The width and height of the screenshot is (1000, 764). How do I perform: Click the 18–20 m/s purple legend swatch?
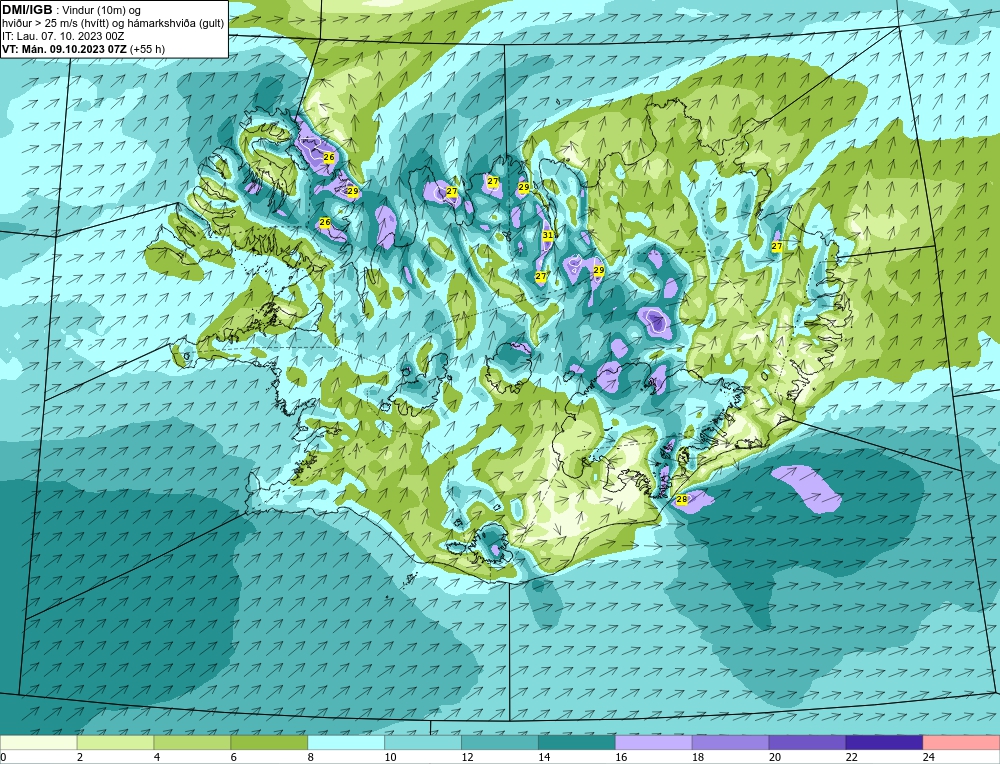click(x=730, y=742)
